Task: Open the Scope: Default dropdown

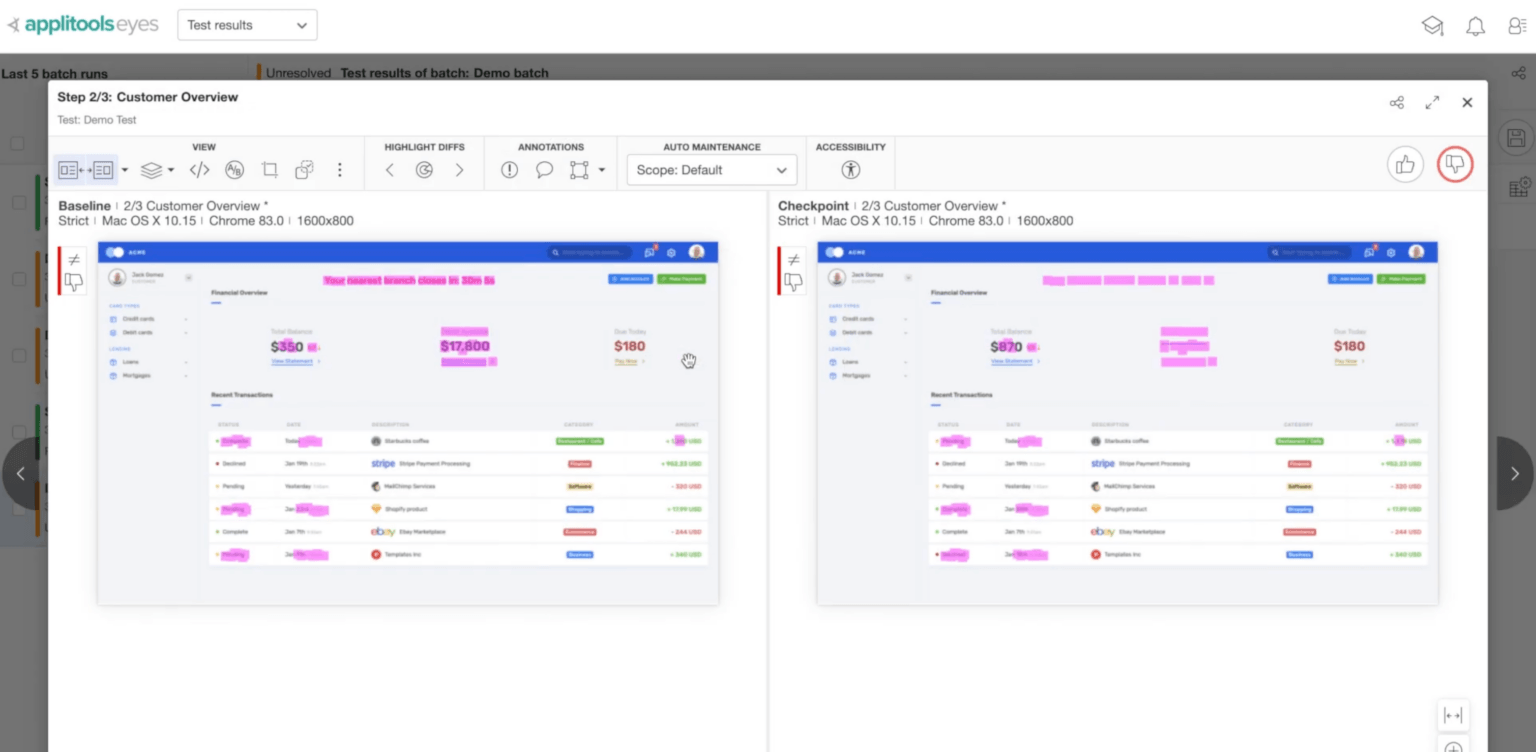Action: pos(711,169)
